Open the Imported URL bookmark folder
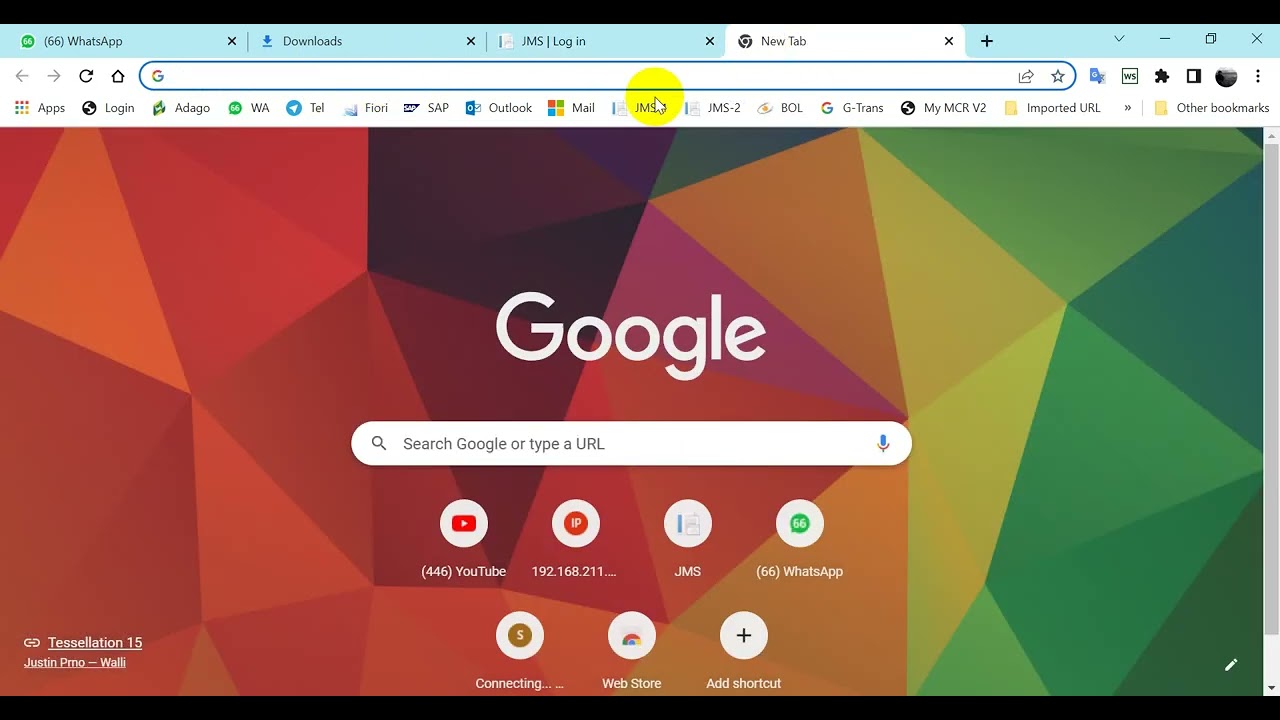 pyautogui.click(x=1052, y=108)
